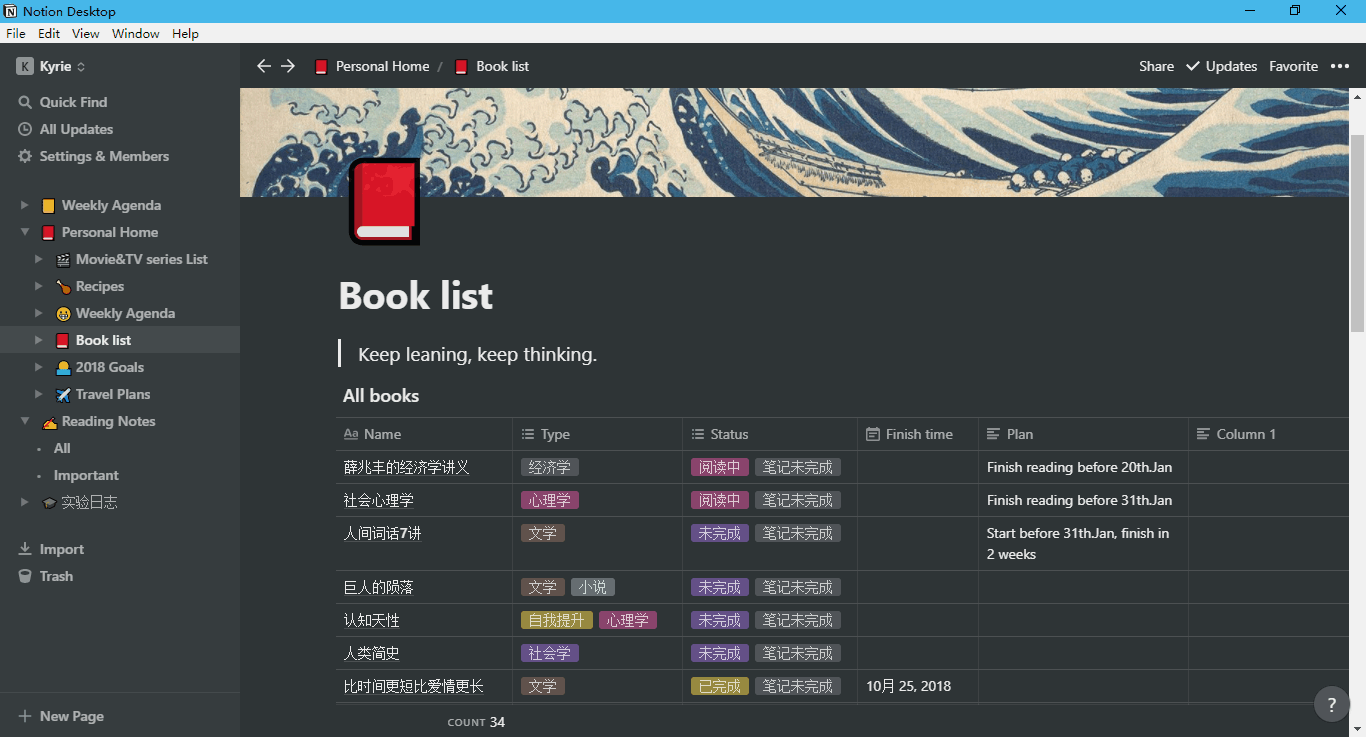Open the Edit menu
The image size is (1366, 737).
[x=49, y=33]
